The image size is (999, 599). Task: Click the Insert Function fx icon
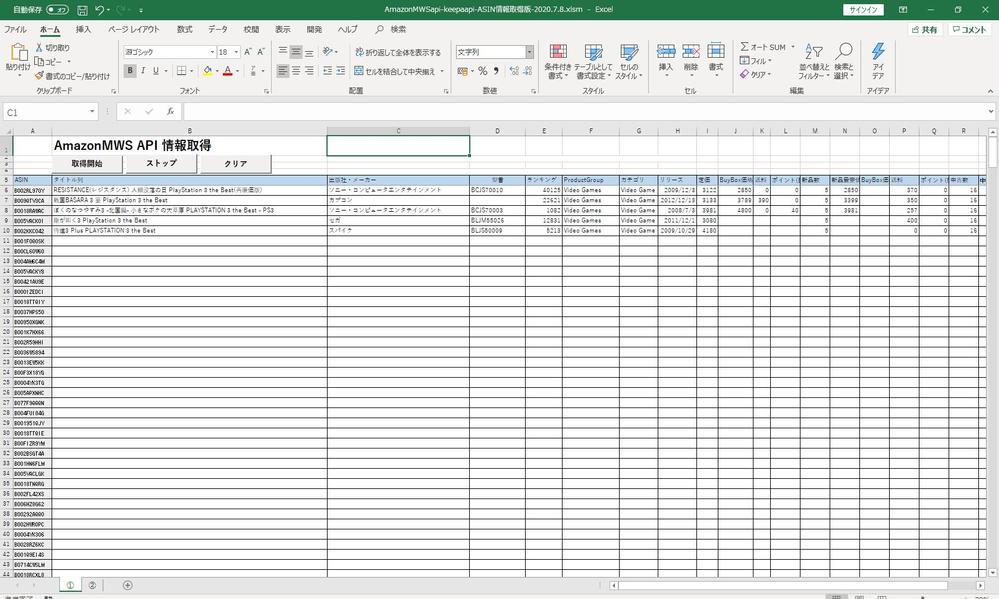point(170,112)
